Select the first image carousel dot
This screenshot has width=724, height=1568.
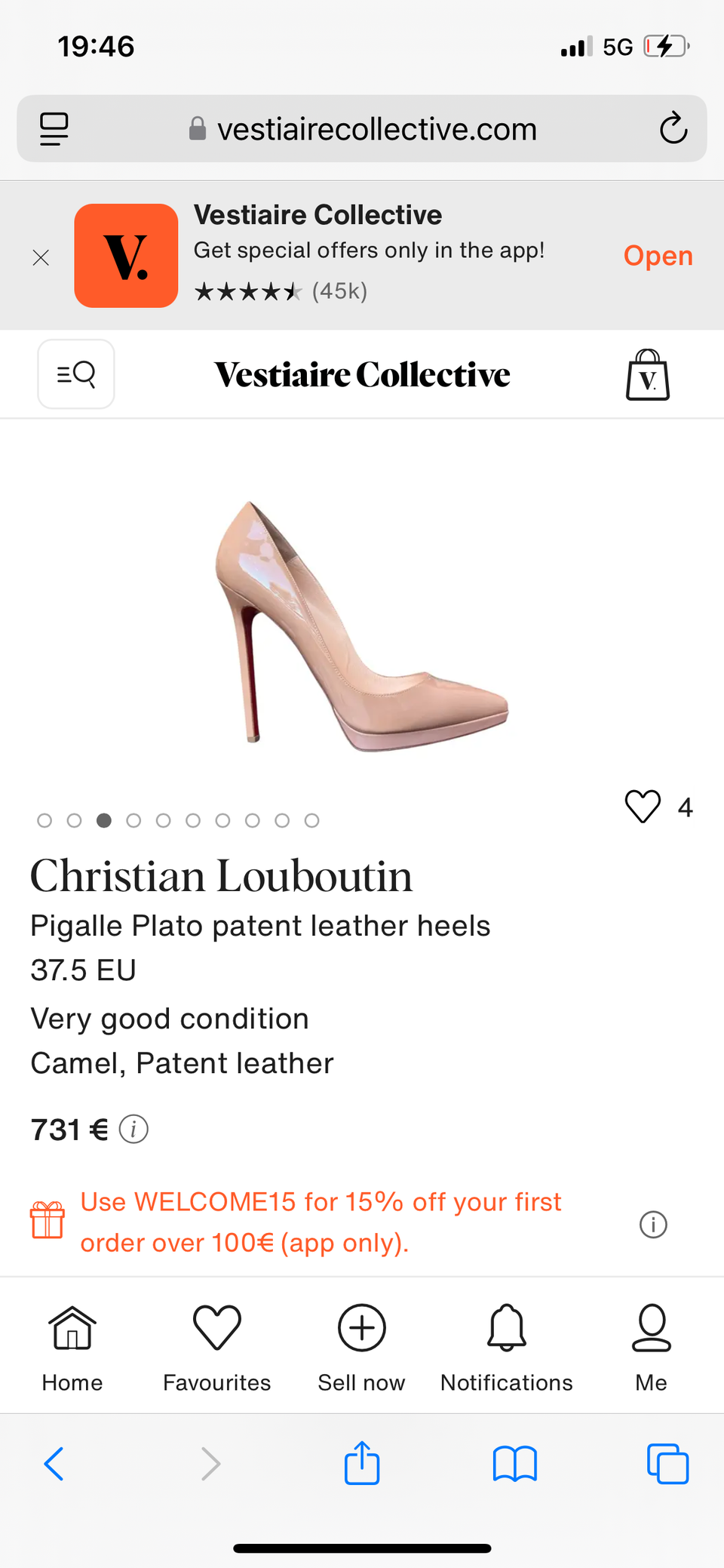click(x=44, y=820)
